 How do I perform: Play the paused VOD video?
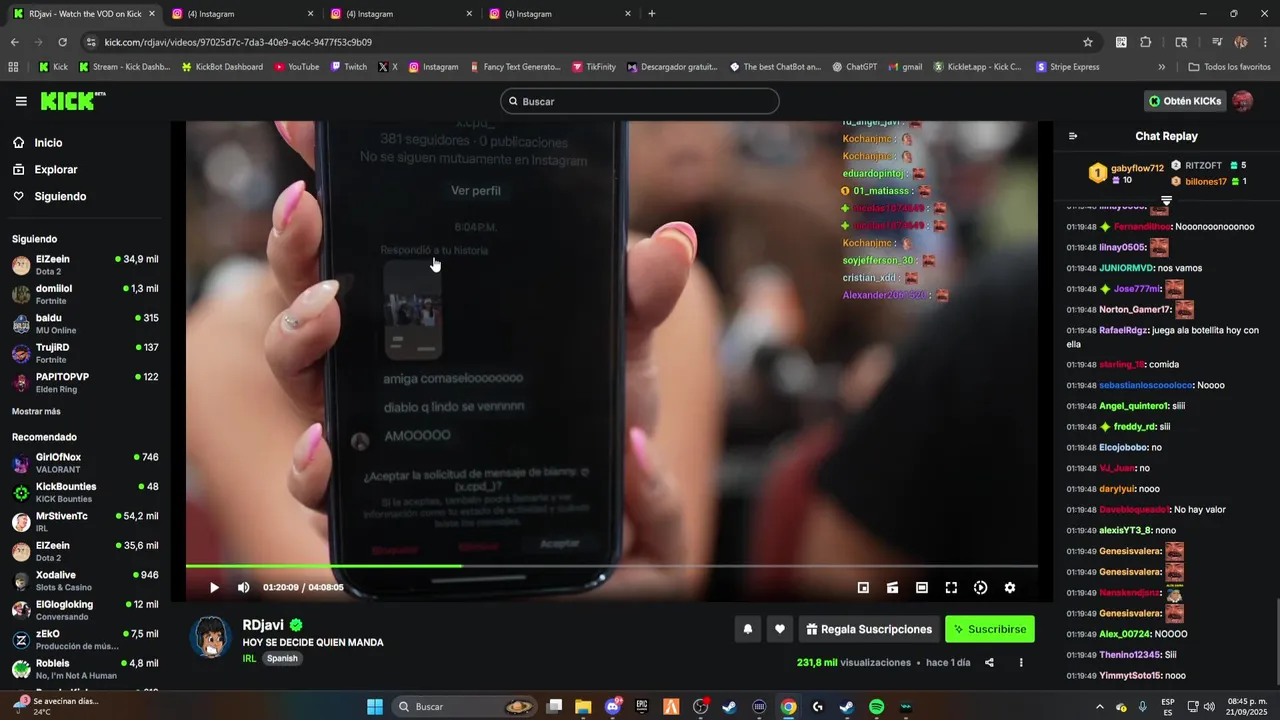(214, 588)
